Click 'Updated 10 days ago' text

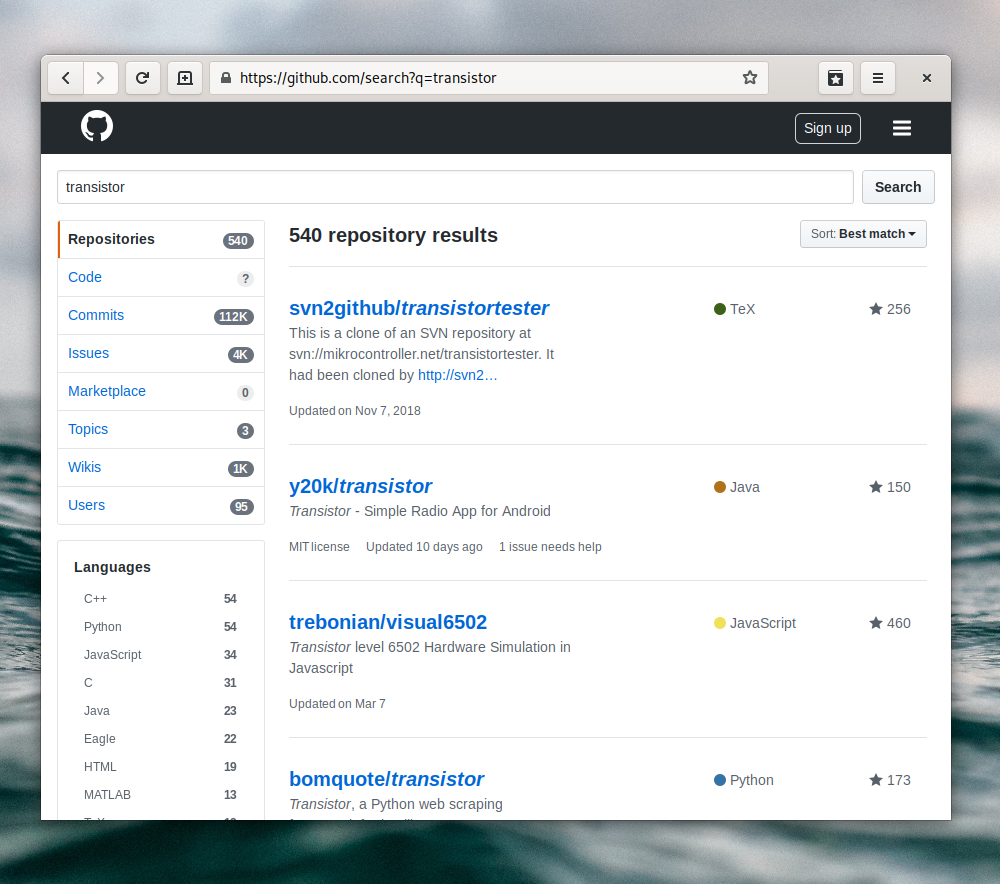(x=424, y=547)
